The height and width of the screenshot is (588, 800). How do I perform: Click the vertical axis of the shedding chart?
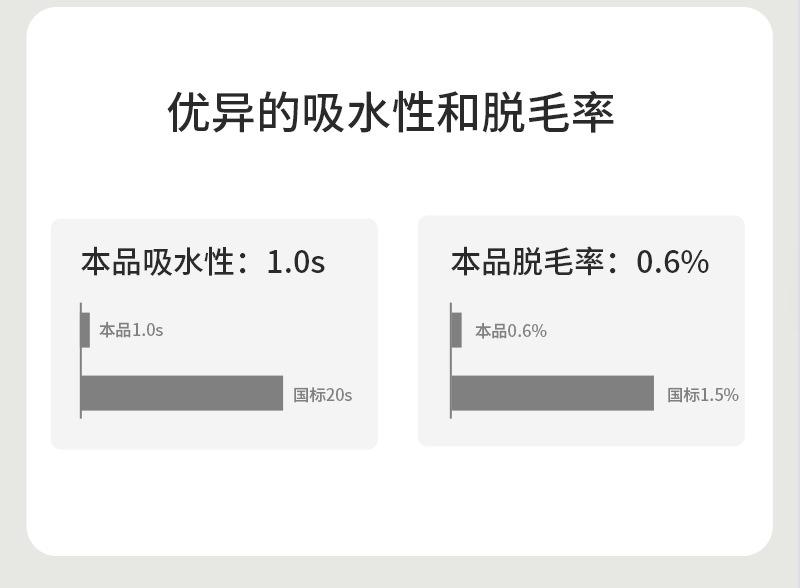tap(451, 360)
